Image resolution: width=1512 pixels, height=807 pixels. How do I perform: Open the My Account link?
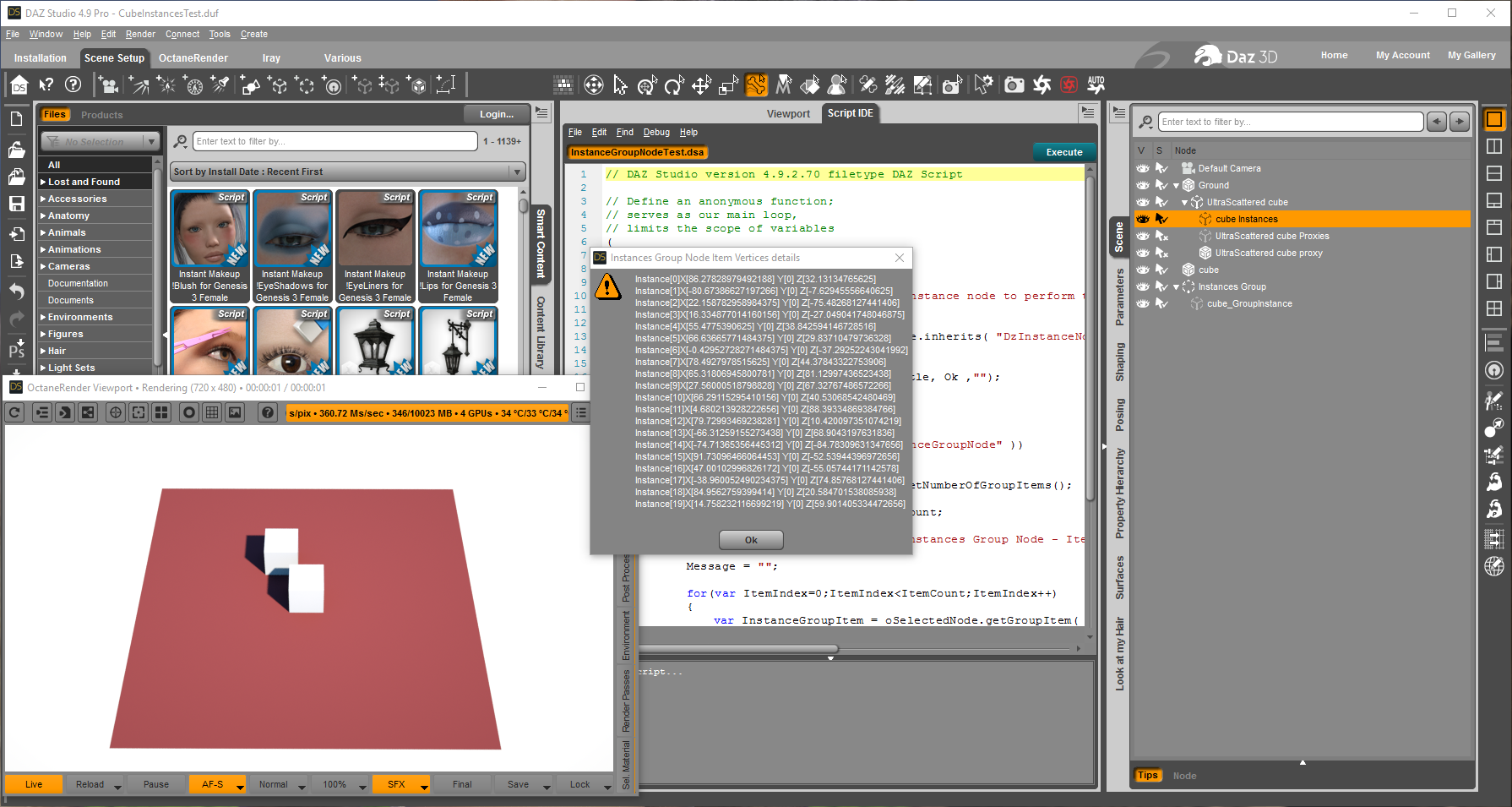[x=1403, y=55]
